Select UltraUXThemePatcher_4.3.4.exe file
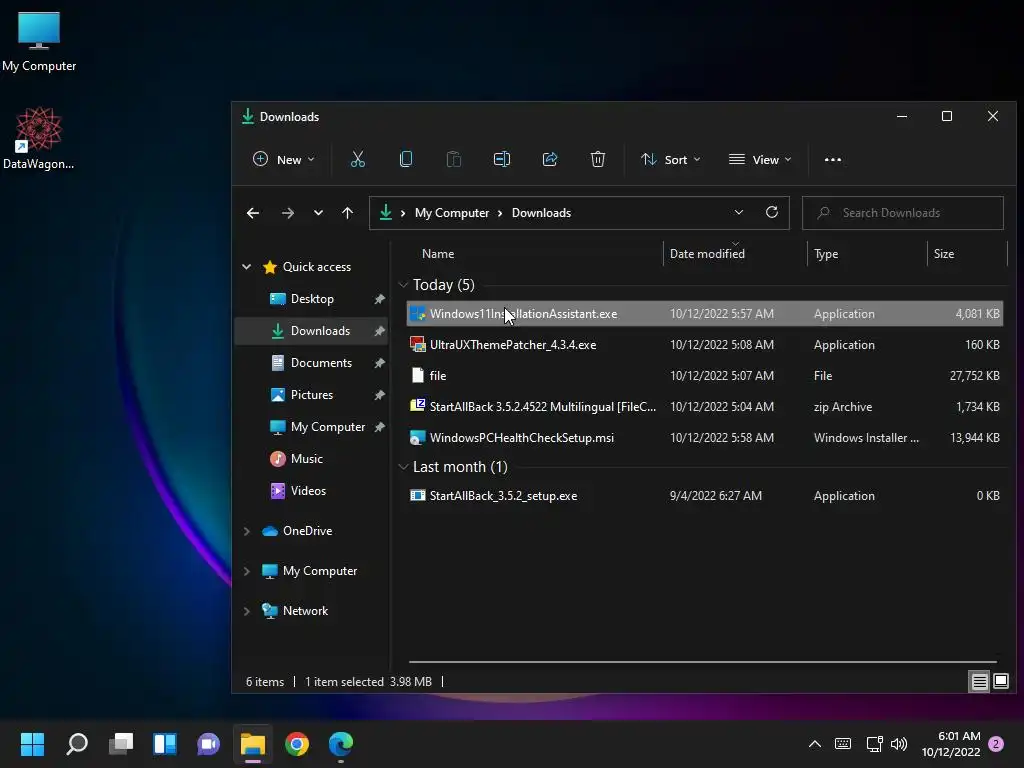Image resolution: width=1024 pixels, height=768 pixels. [705, 345]
